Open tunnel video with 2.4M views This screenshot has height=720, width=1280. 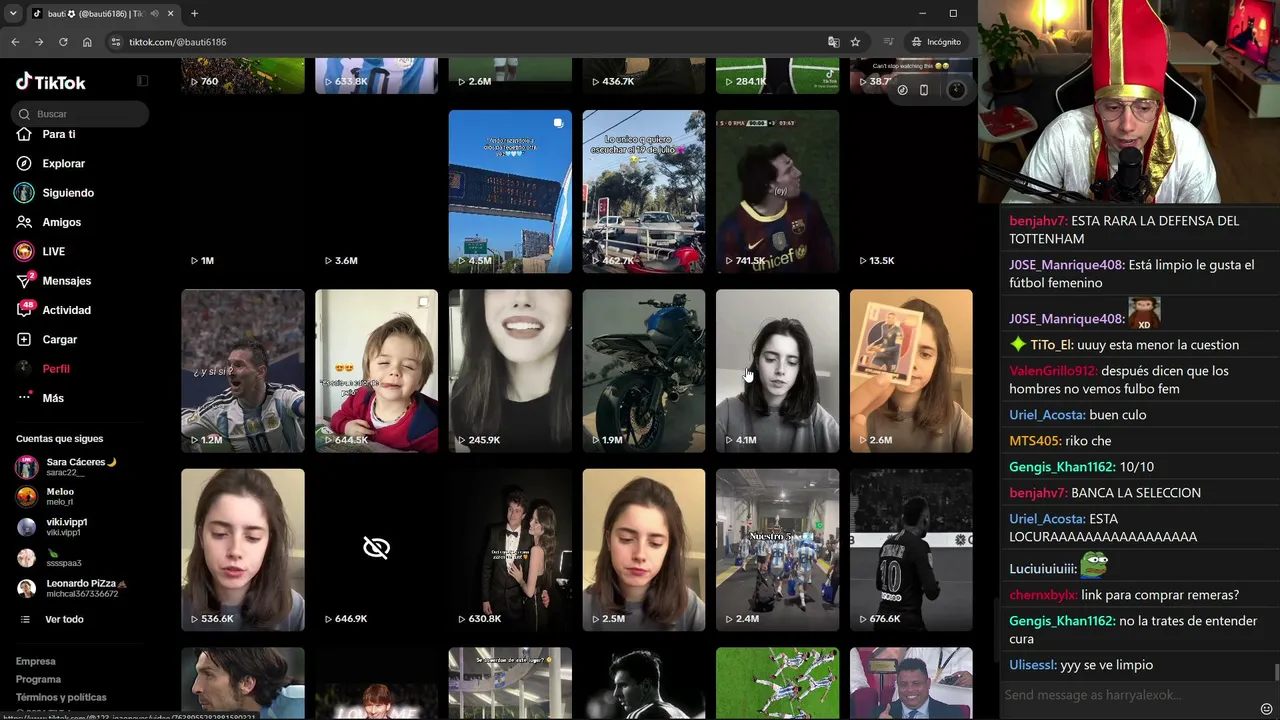(778, 550)
